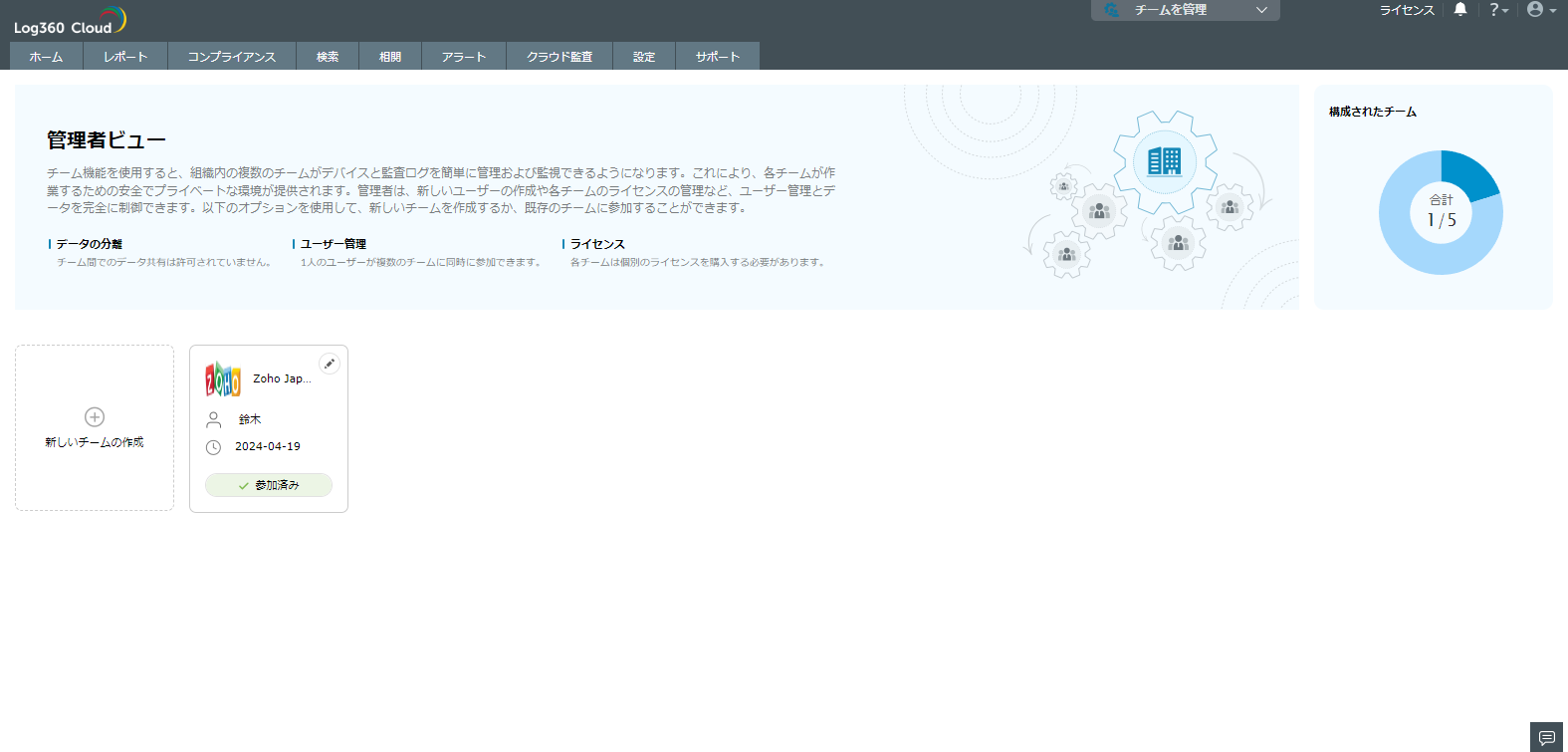Click the plus icon to create a team
Image resolution: width=1568 pixels, height=752 pixels.
click(95, 416)
